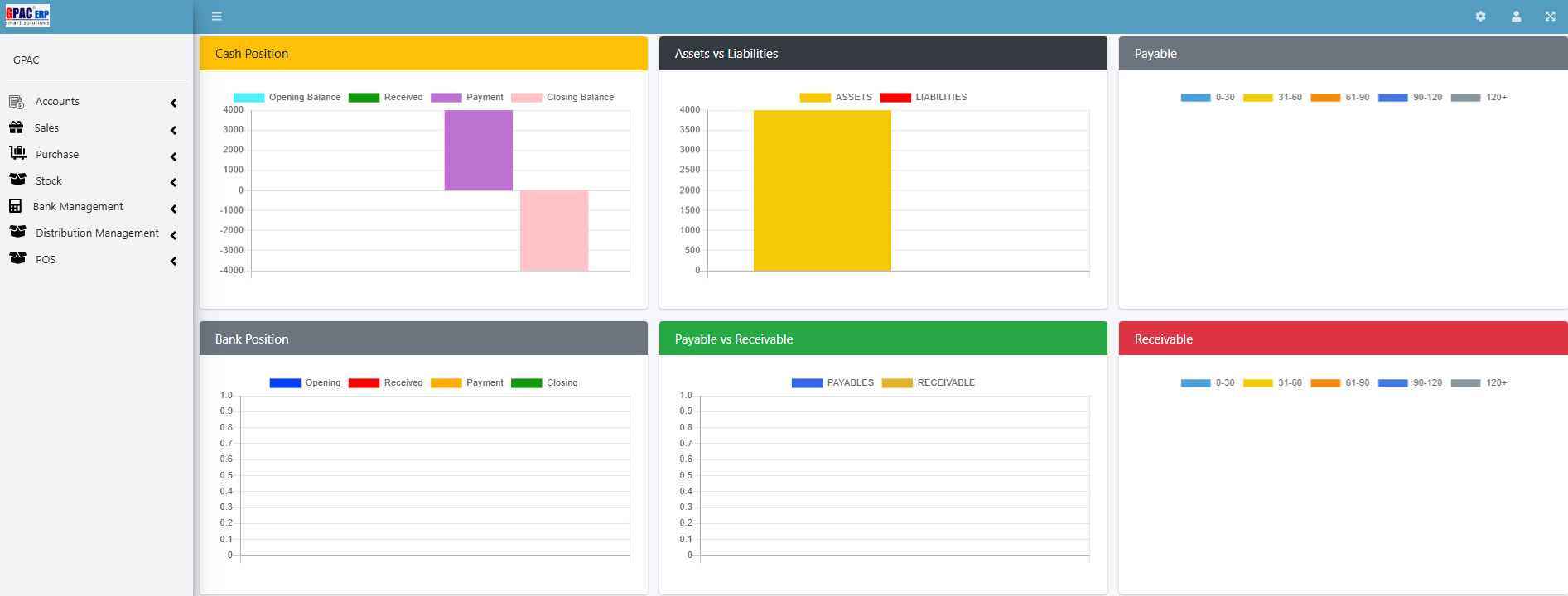This screenshot has height=596, width=1568.
Task: Toggle Payment series in Cash Position legend
Action: pos(467,98)
